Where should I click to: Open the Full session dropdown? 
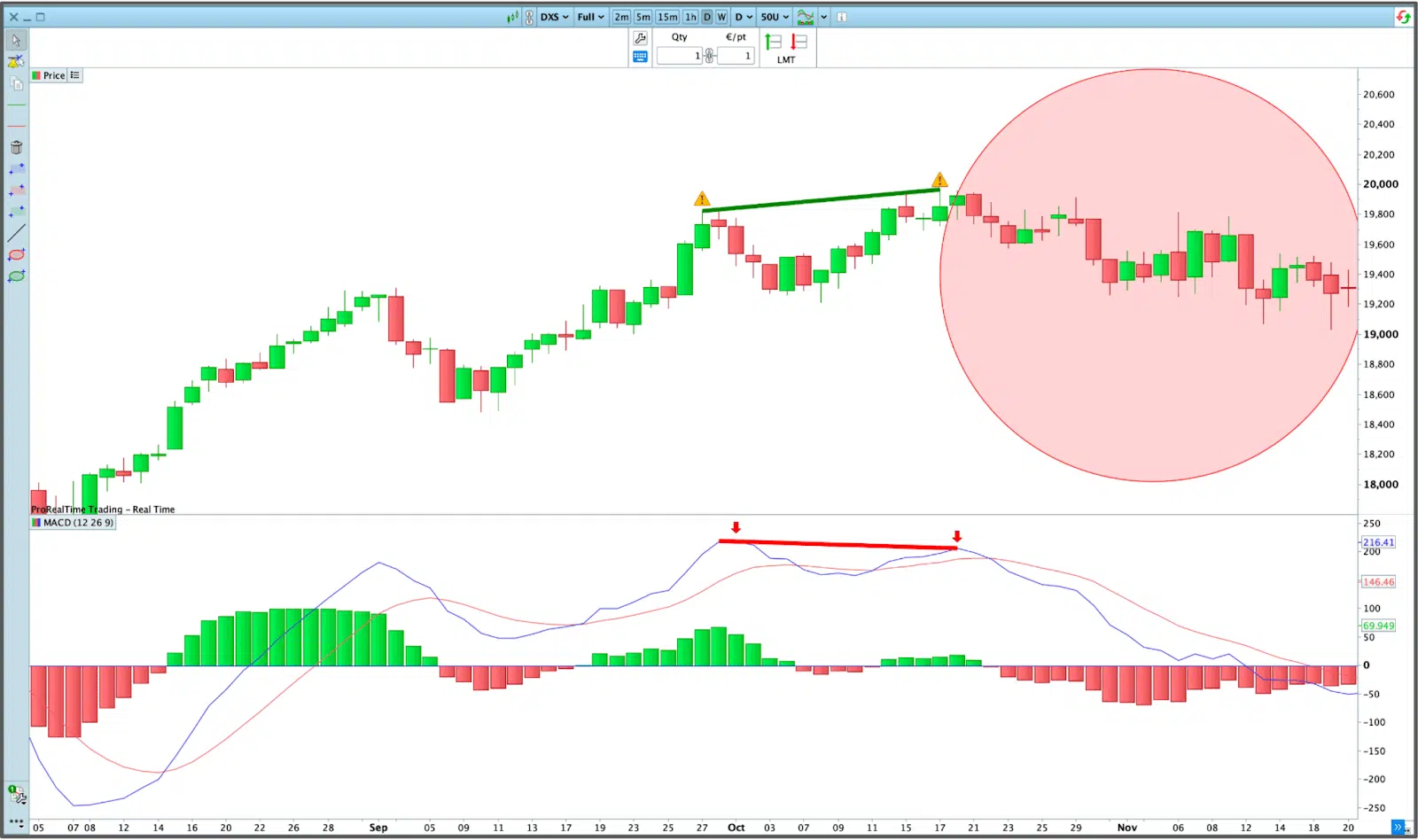[589, 16]
